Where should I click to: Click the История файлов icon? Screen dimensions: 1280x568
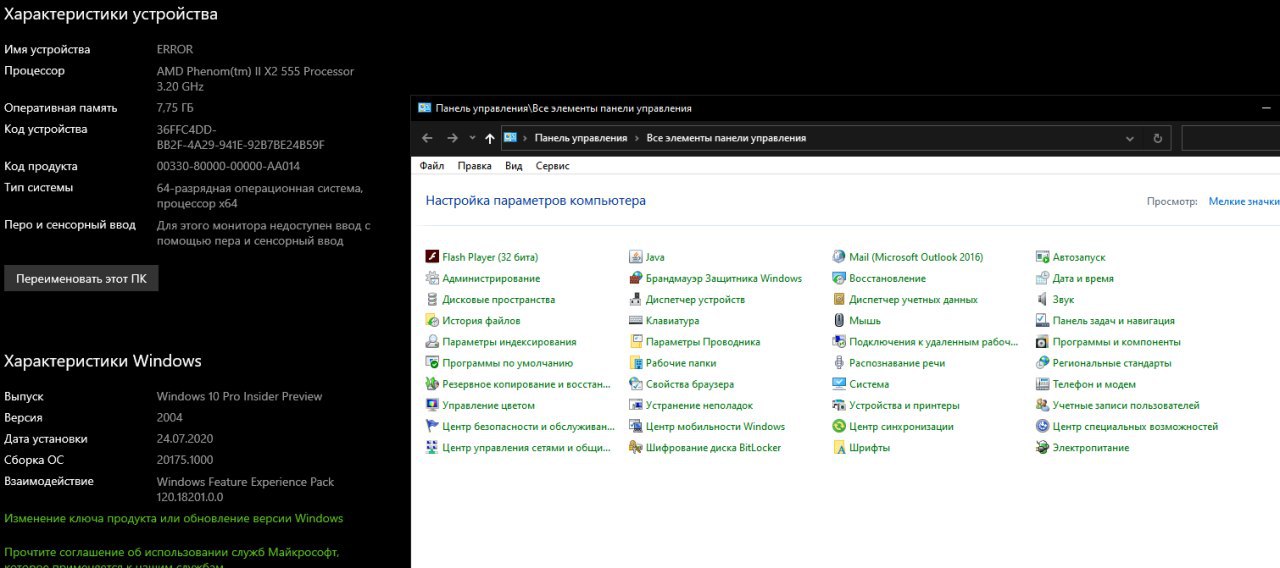coord(432,321)
